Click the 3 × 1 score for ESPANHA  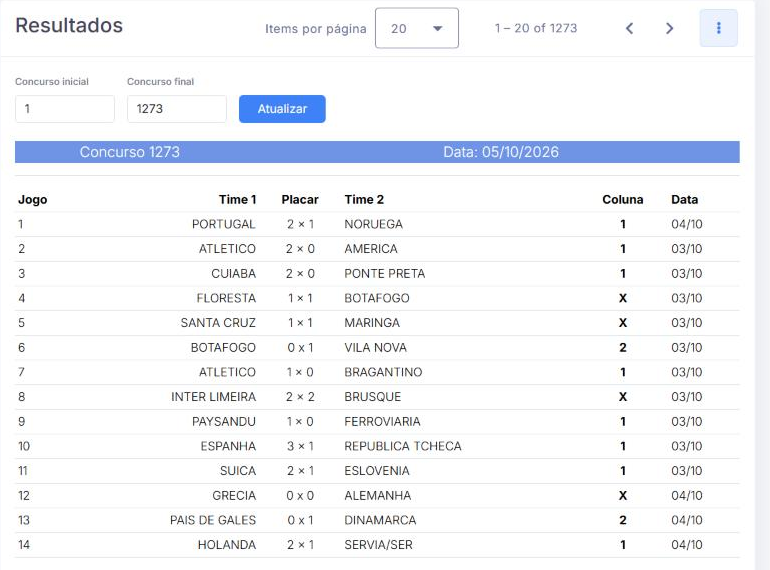(300, 446)
